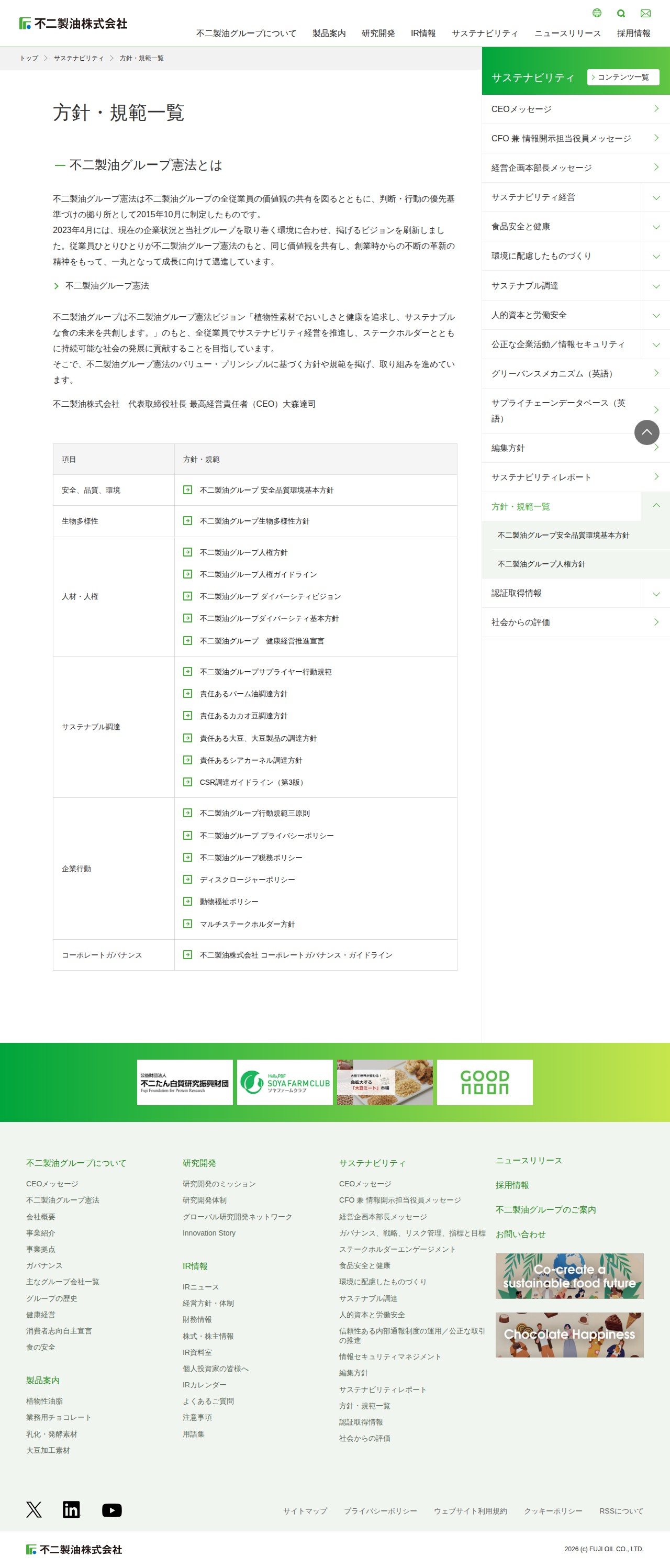Open Innovation Story footer link
The width and height of the screenshot is (670, 1568).
pyautogui.click(x=209, y=1232)
